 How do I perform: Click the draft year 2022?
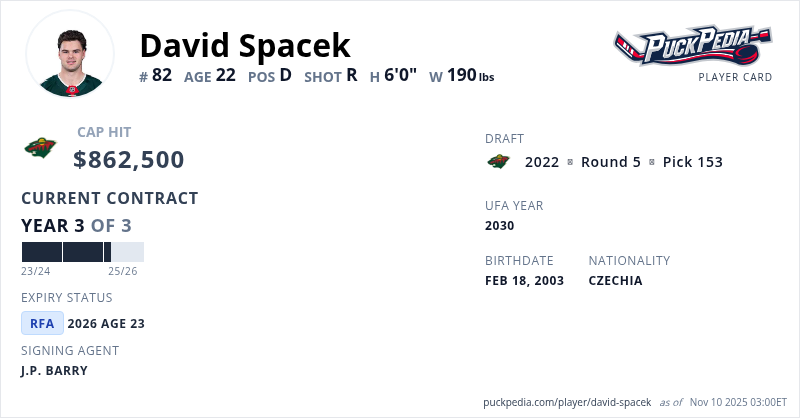click(542, 162)
